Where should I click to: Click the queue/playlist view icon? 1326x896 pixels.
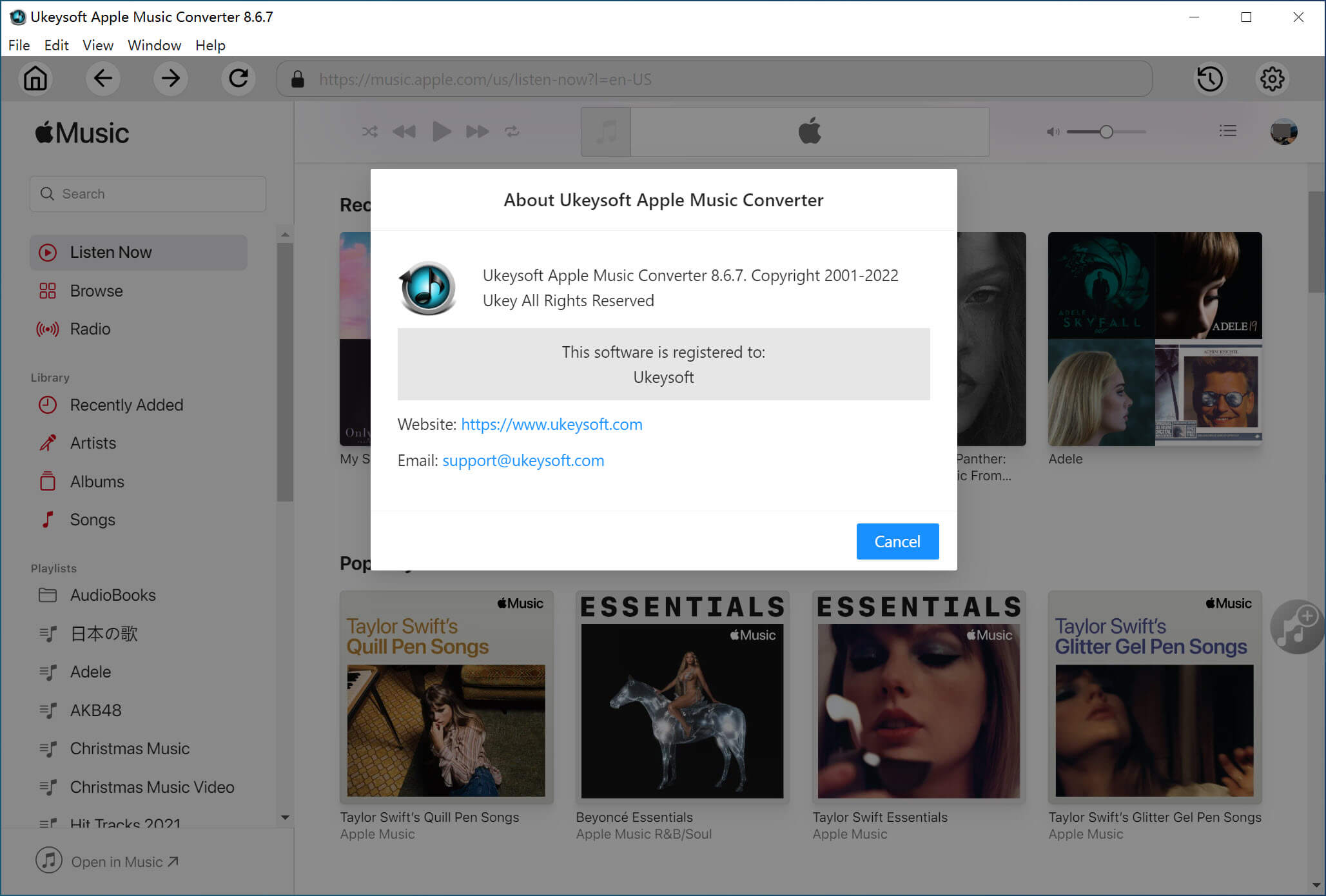1228,131
